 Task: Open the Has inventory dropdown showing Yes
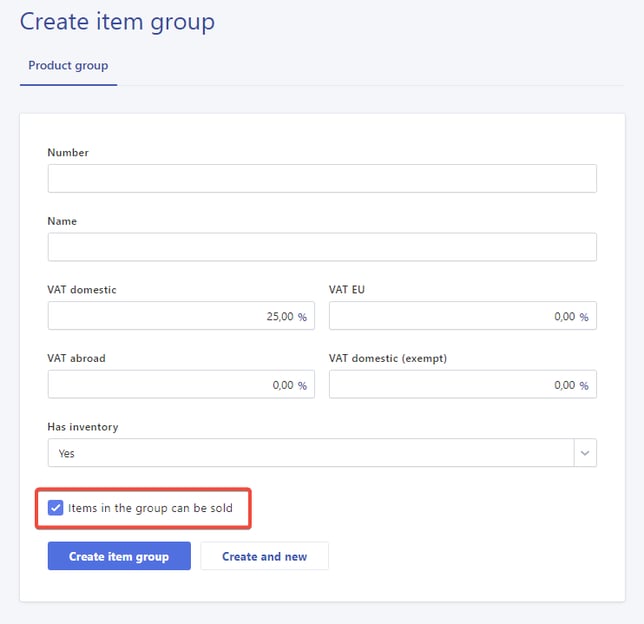(310, 453)
